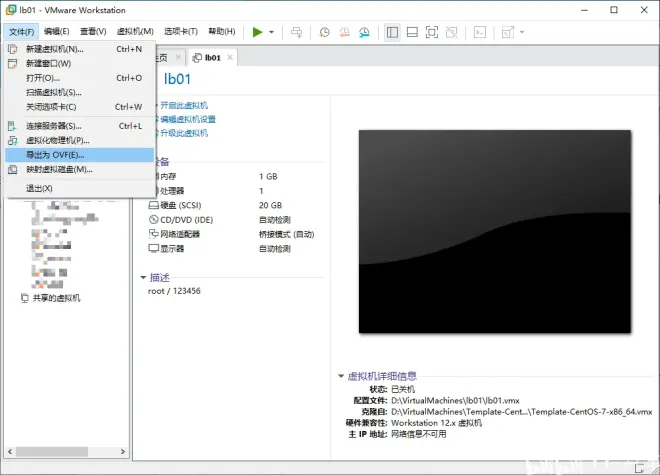Click the 处理器 device row
Viewport: 660px width, 475px height.
pos(234,191)
